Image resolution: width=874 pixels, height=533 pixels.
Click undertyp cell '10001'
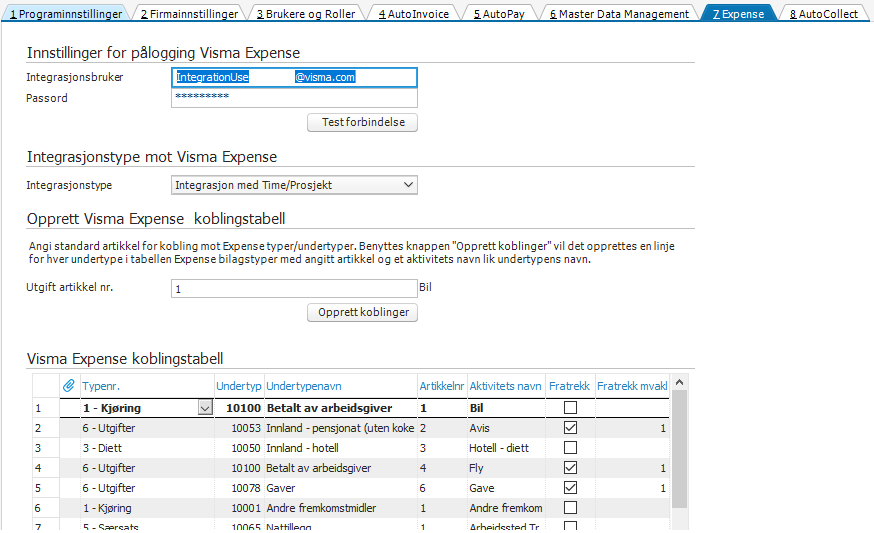point(239,508)
